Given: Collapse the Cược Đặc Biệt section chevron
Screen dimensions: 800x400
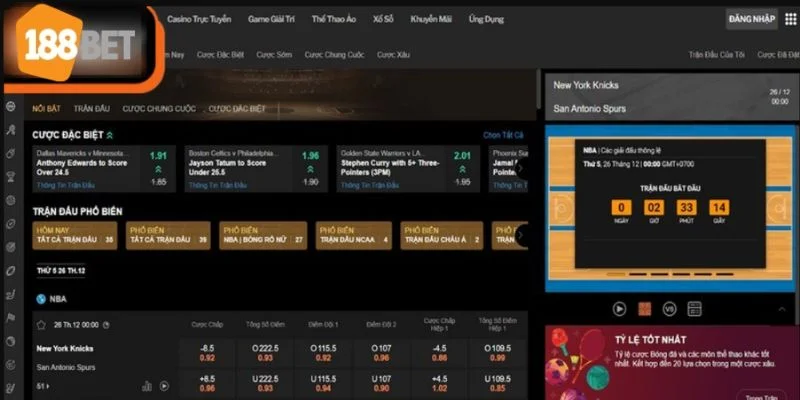Looking at the screenshot, I should pyautogui.click(x=110, y=135).
